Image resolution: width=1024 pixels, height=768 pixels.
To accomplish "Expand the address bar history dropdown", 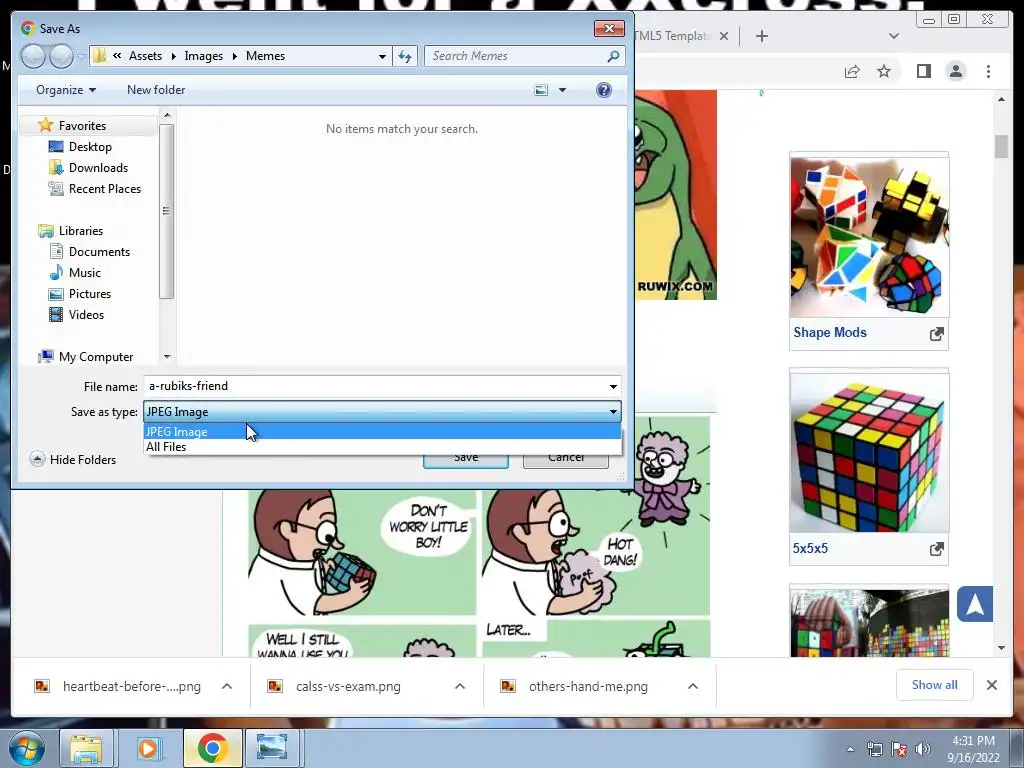I will 382,56.
